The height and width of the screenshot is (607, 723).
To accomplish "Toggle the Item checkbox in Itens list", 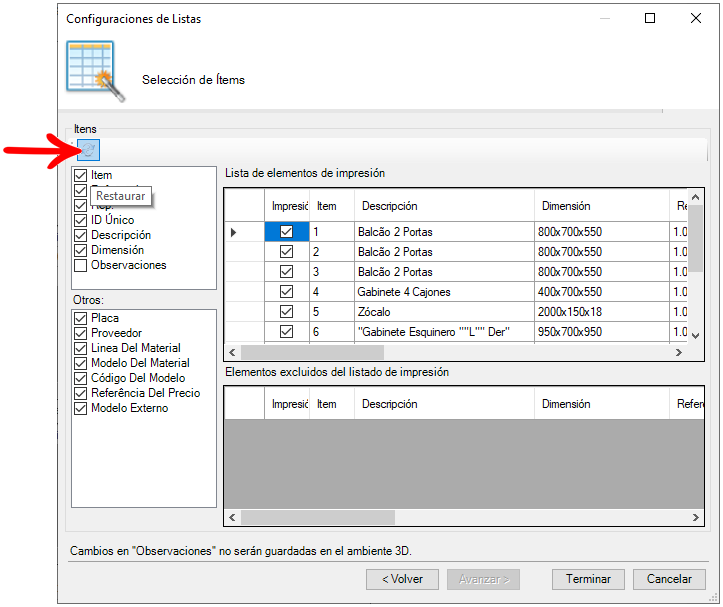I will coord(81,175).
